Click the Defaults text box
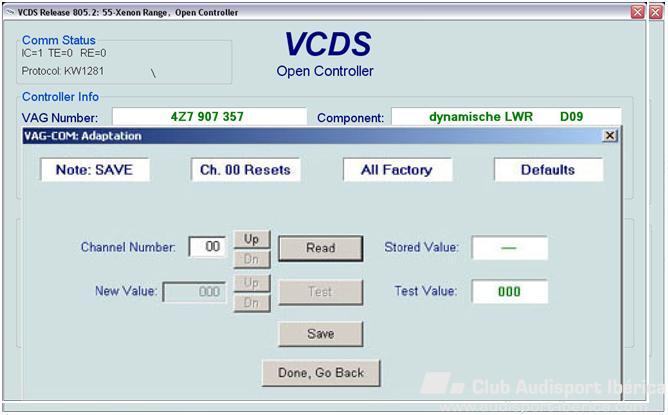 548,170
